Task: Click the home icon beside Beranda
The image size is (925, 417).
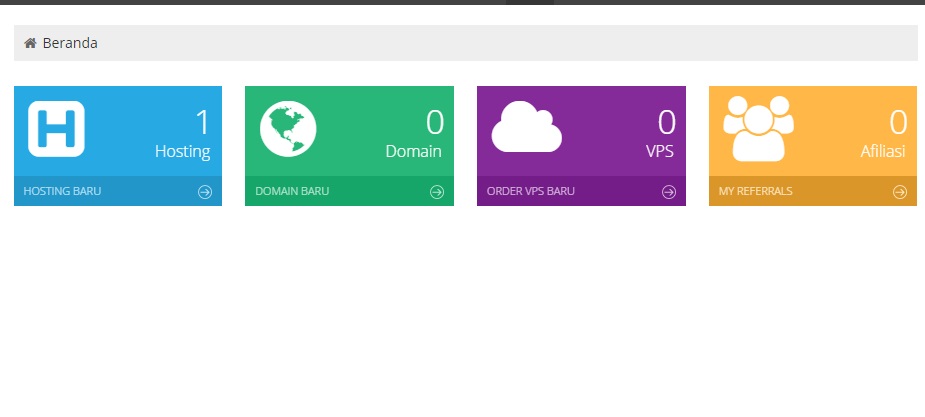Action: (x=30, y=43)
